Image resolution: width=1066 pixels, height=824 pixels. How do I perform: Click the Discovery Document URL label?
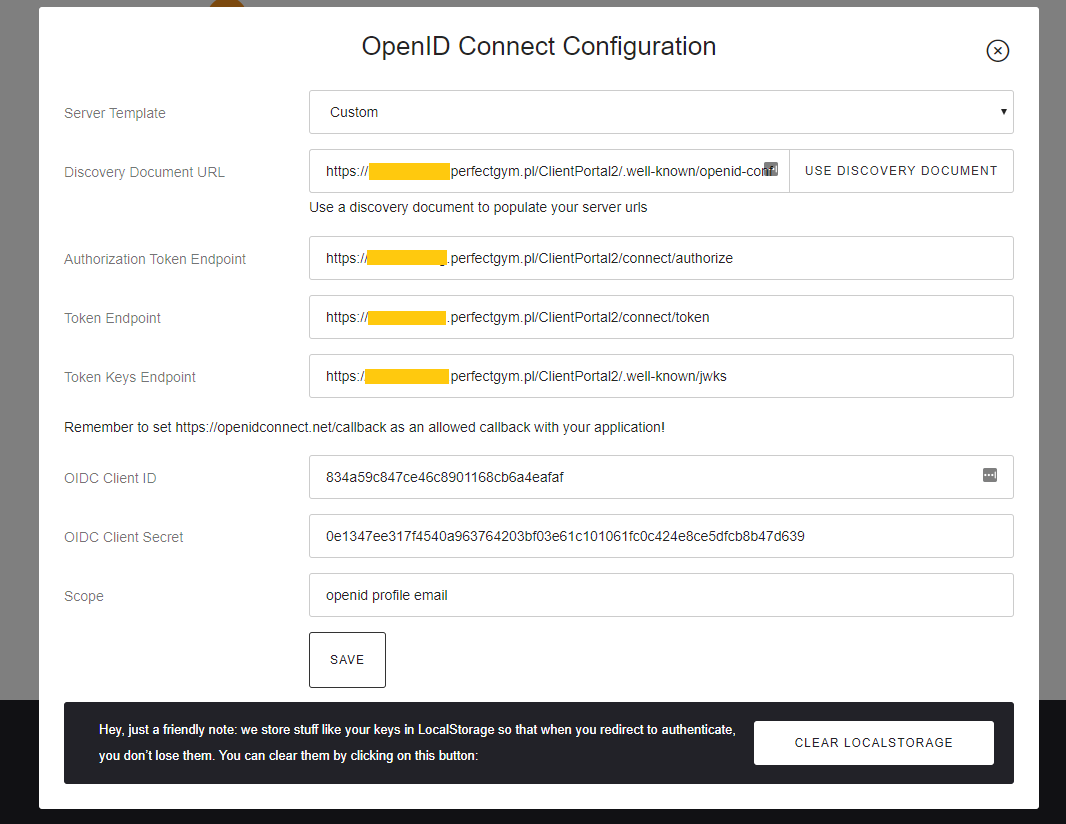pos(144,172)
